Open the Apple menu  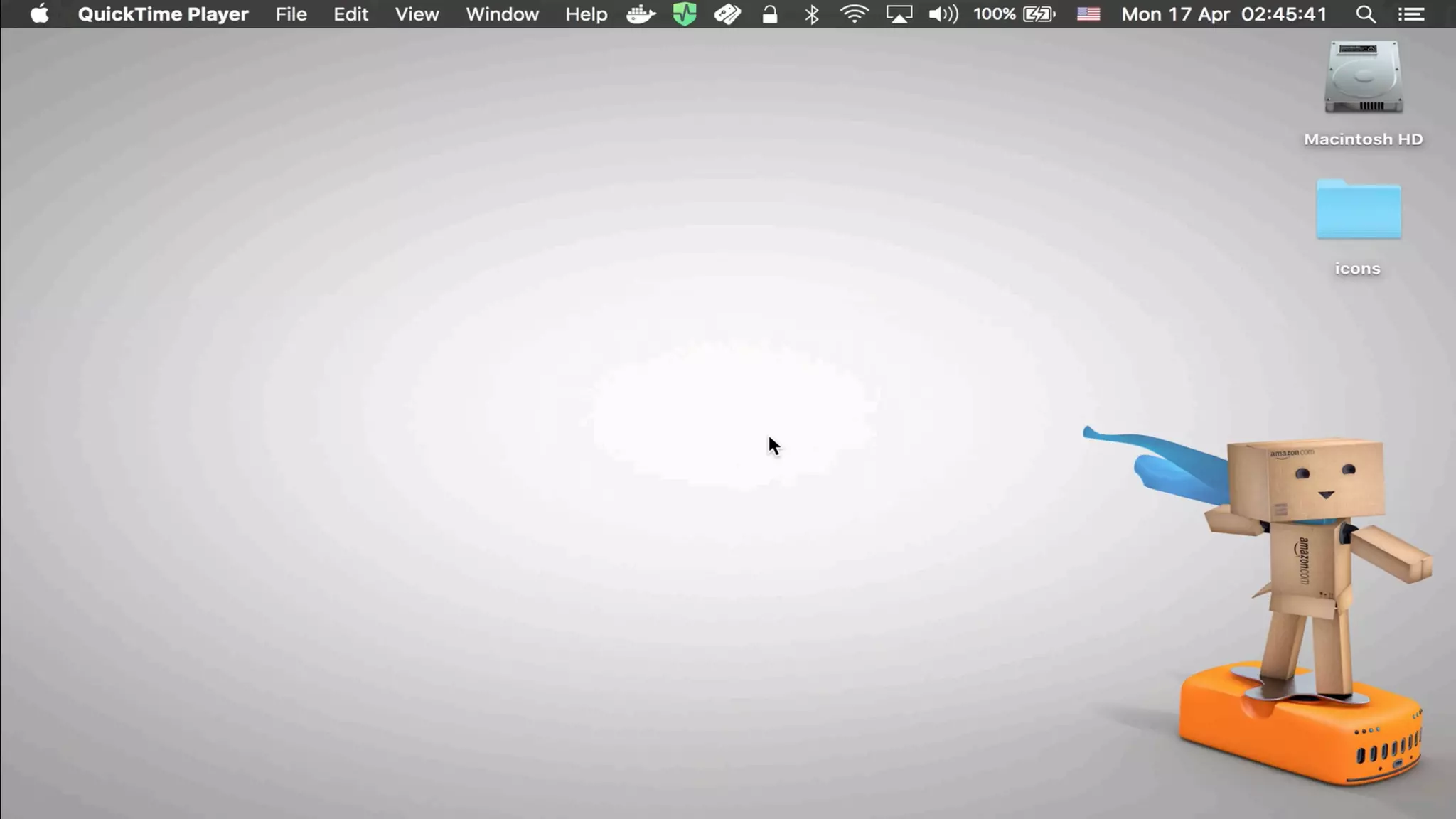tap(40, 14)
